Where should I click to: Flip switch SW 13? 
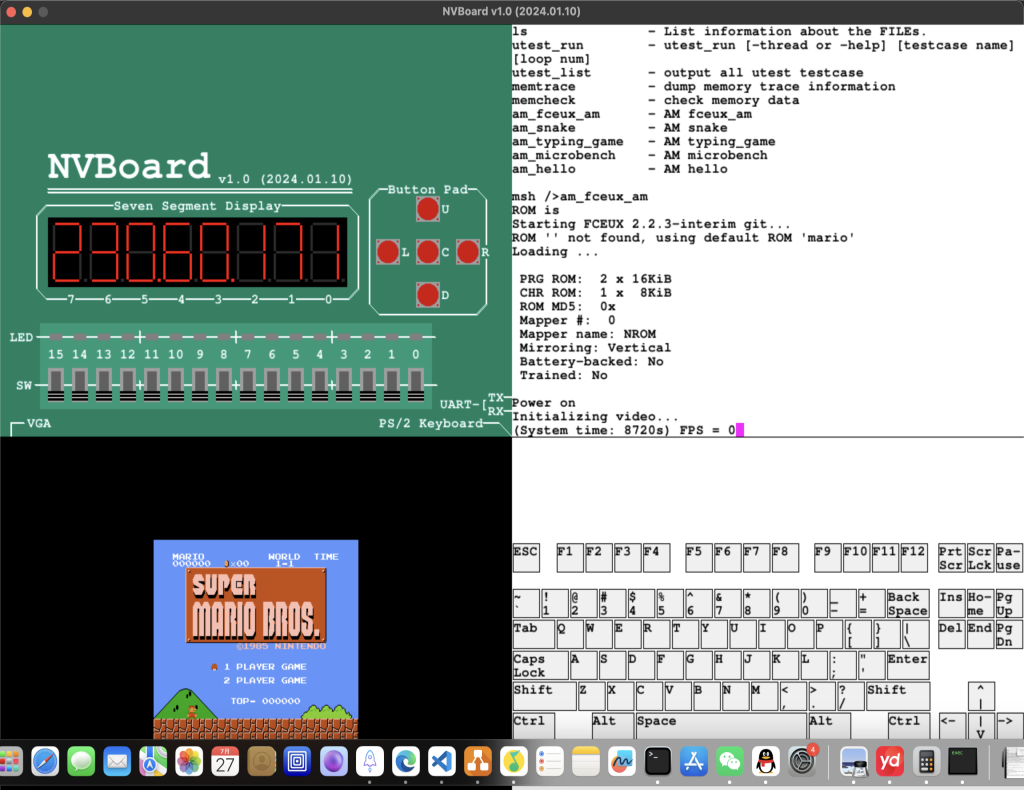pyautogui.click(x=104, y=385)
